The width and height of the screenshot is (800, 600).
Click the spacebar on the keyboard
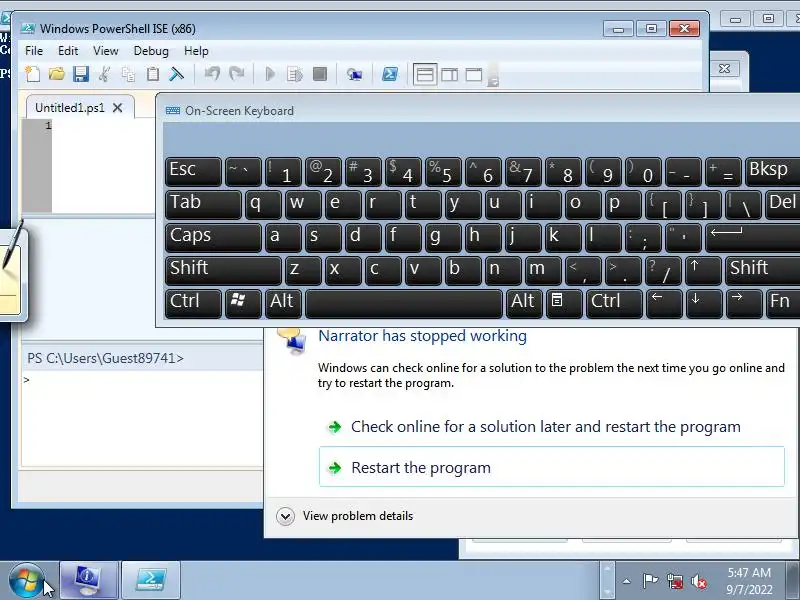(404, 304)
